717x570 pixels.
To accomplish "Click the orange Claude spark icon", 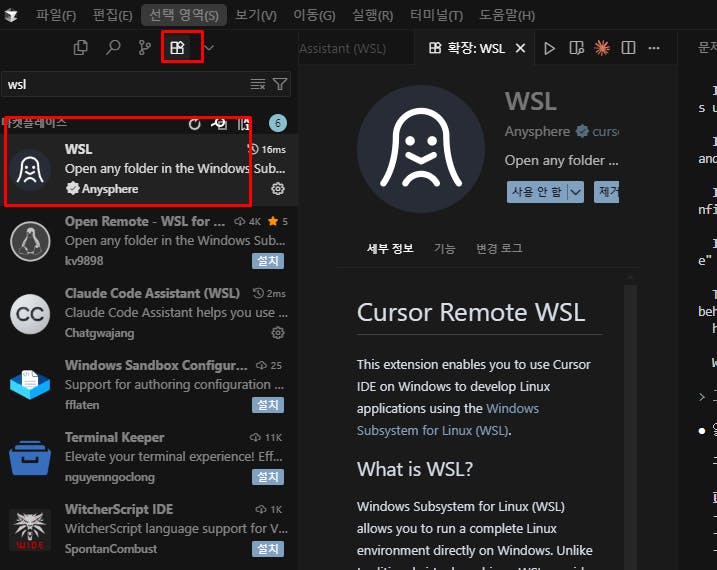I will pos(602,48).
